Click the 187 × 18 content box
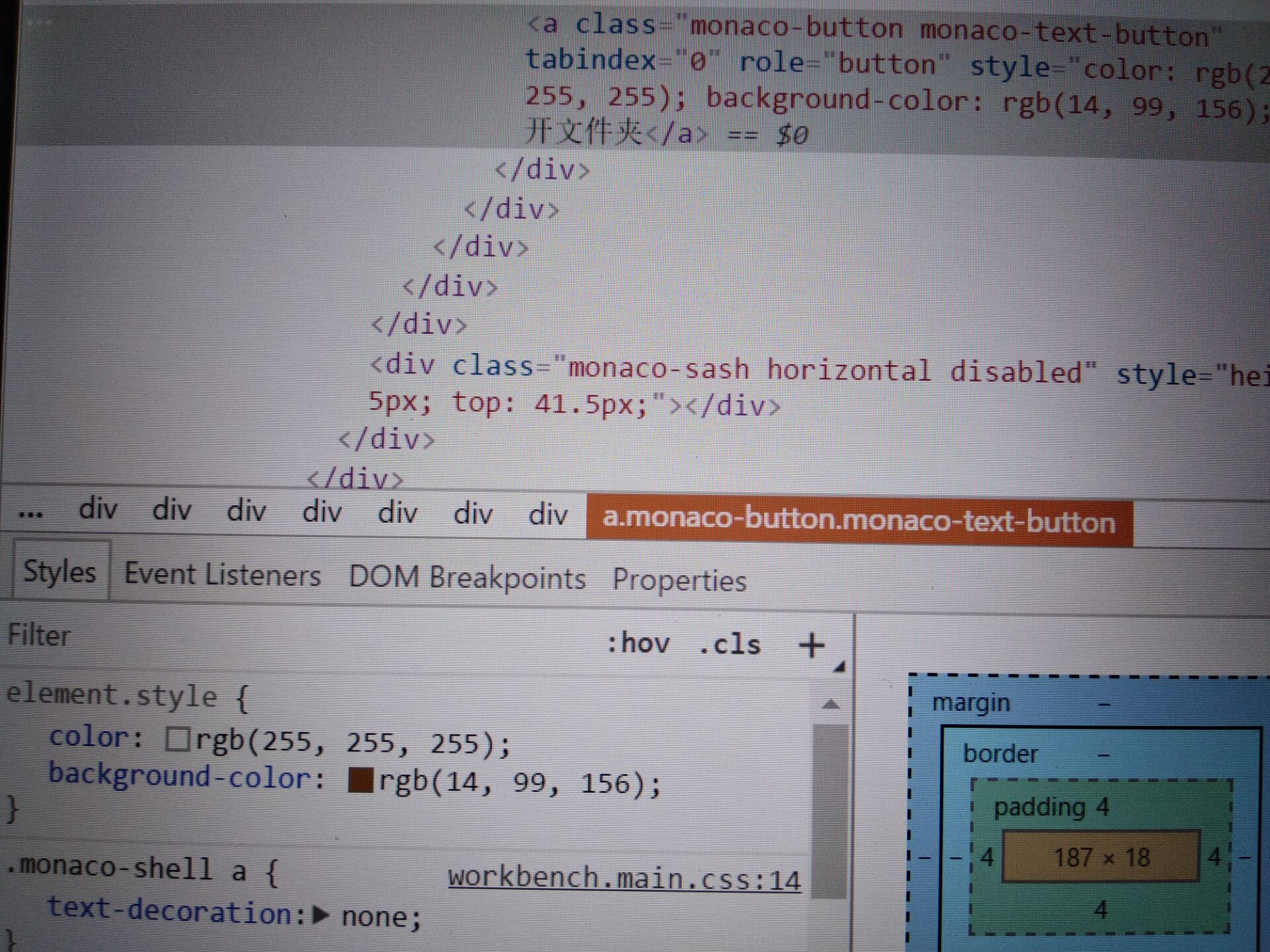 tap(1101, 858)
